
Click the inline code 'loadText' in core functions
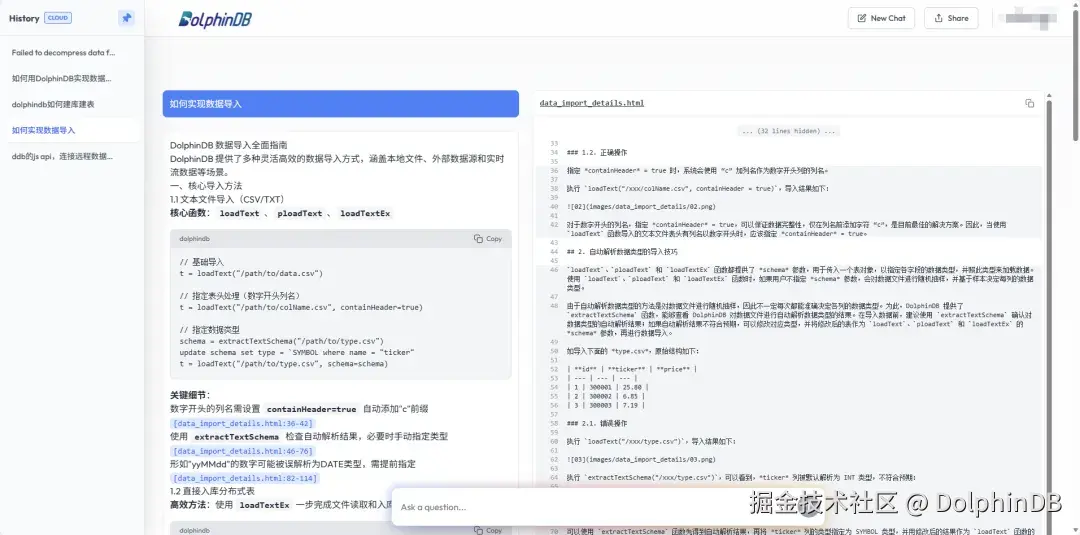tap(239, 213)
